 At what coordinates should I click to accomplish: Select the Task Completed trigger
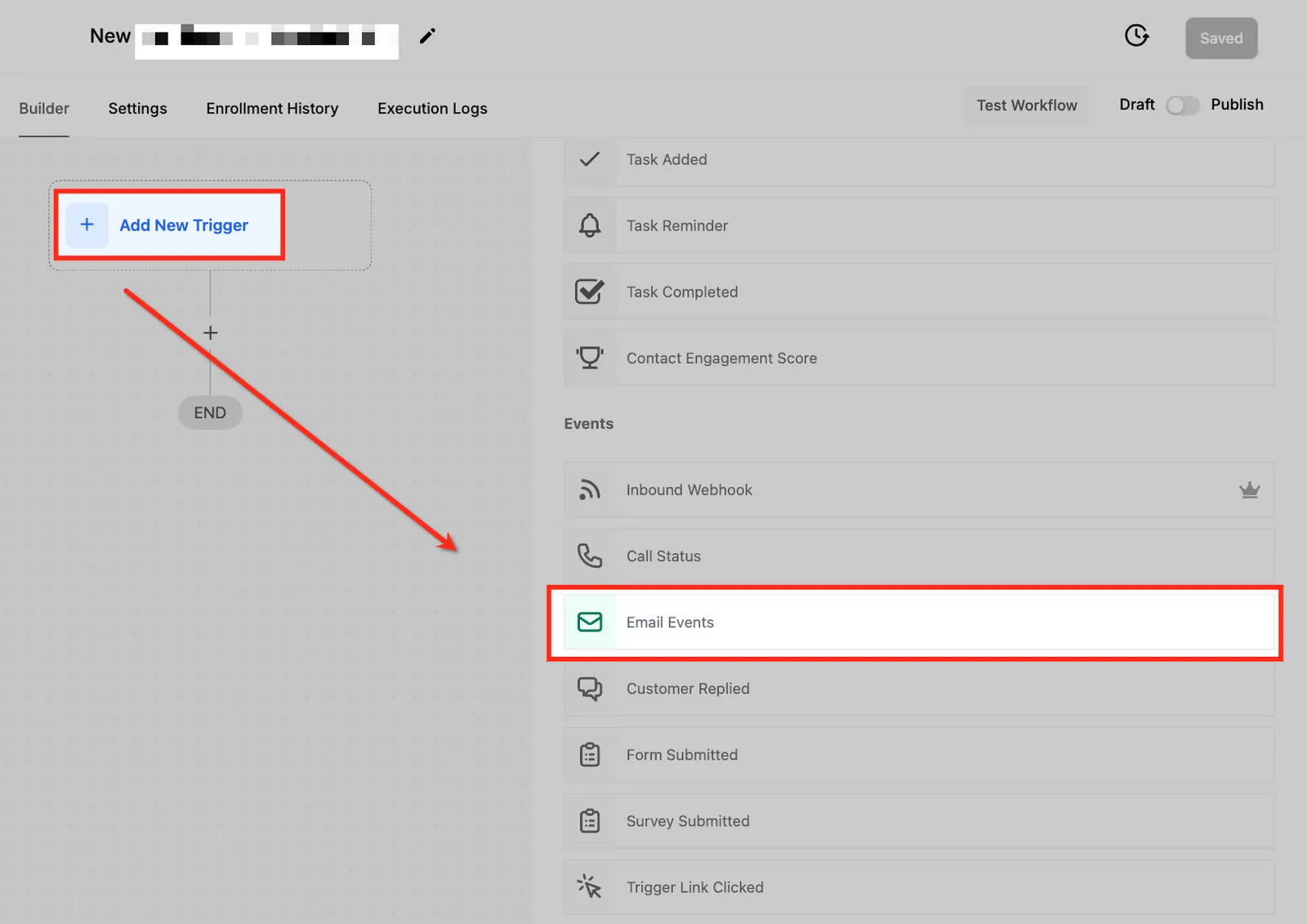click(919, 292)
